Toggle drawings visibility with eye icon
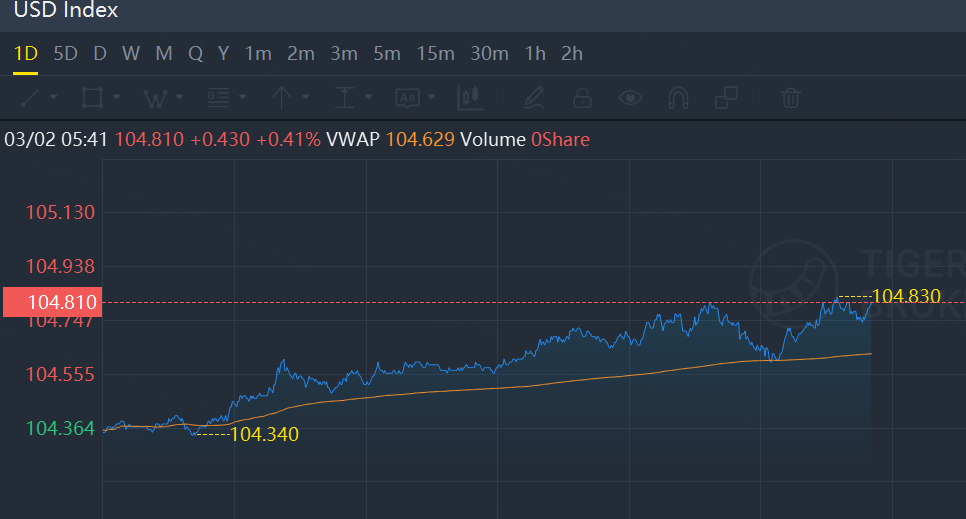Screen dimensions: 966x519 [x=630, y=98]
